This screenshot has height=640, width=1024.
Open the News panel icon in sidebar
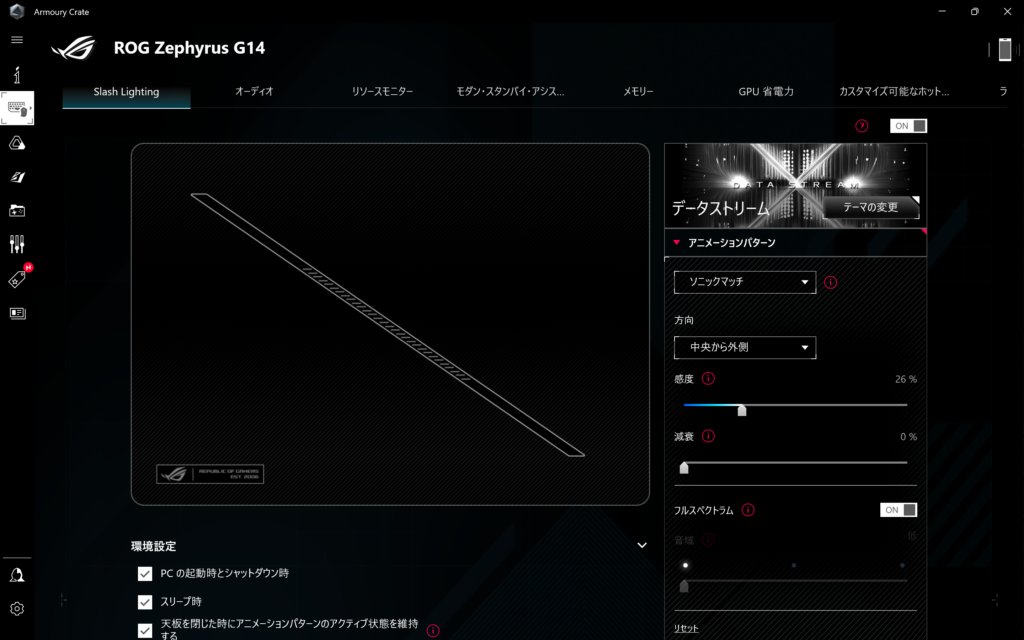pyautogui.click(x=17, y=313)
